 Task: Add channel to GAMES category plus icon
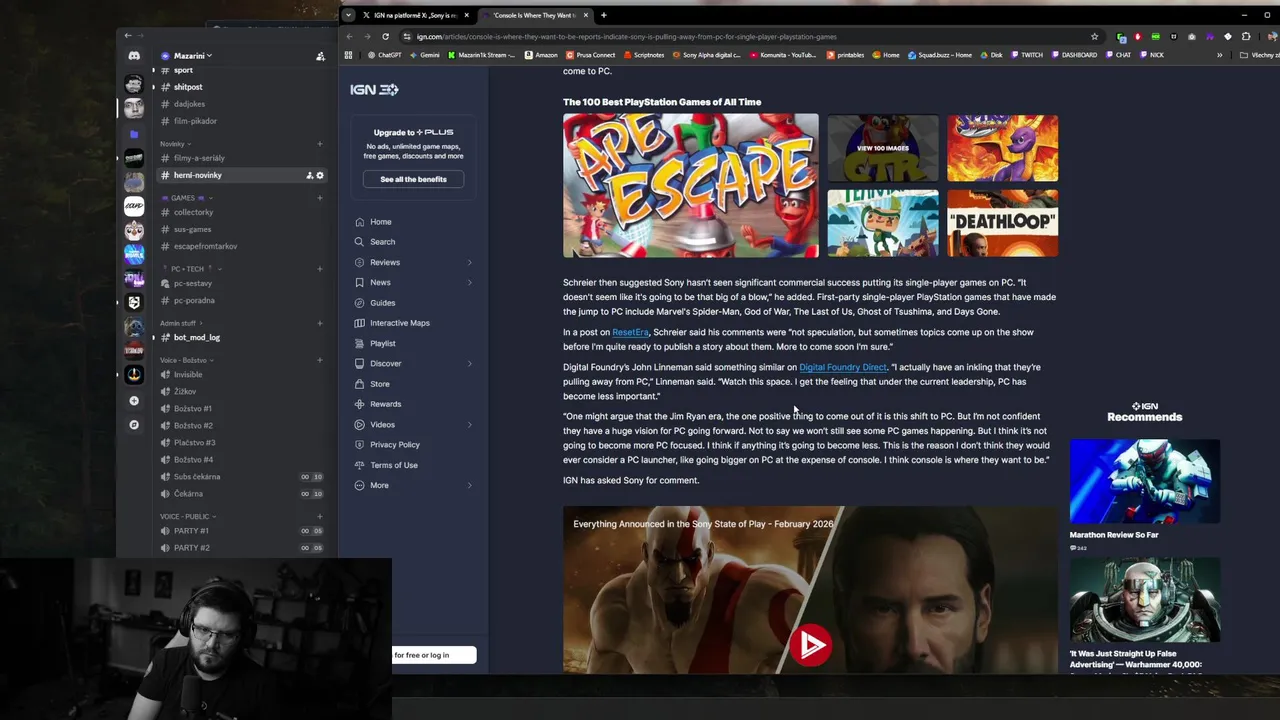click(320, 198)
